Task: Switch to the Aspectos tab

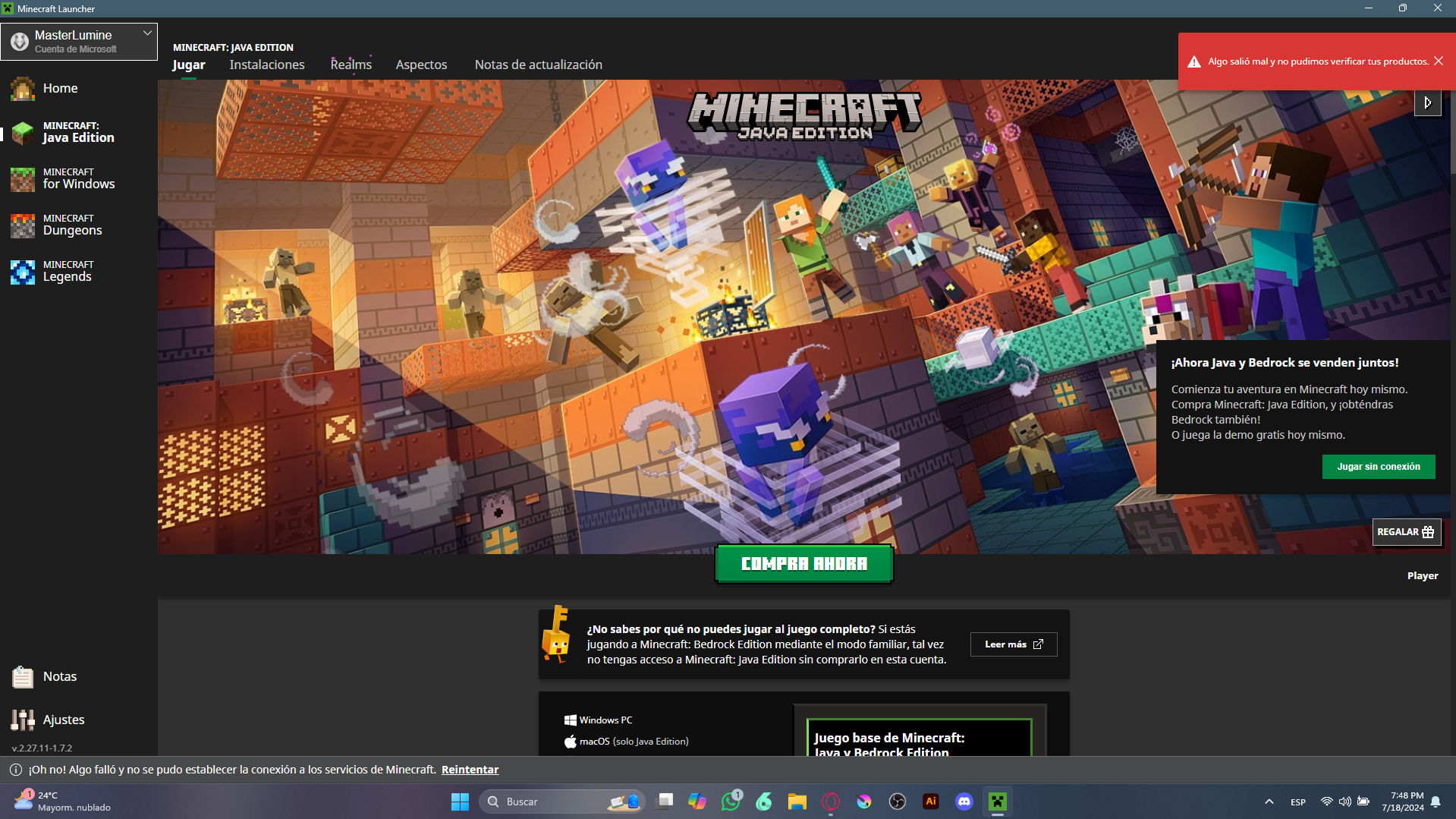Action: tap(421, 65)
